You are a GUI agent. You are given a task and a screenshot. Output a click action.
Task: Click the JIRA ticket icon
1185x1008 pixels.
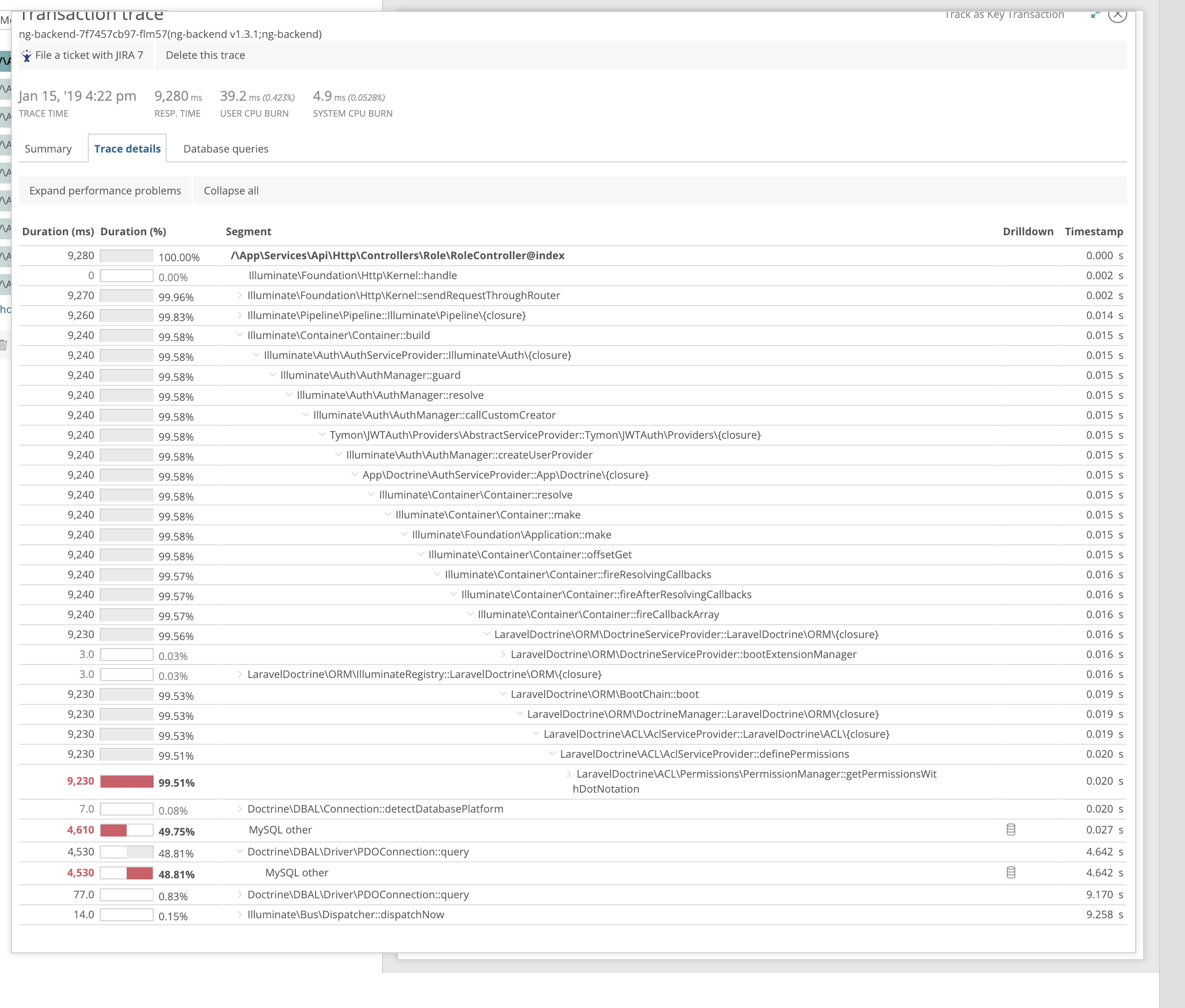coord(27,55)
